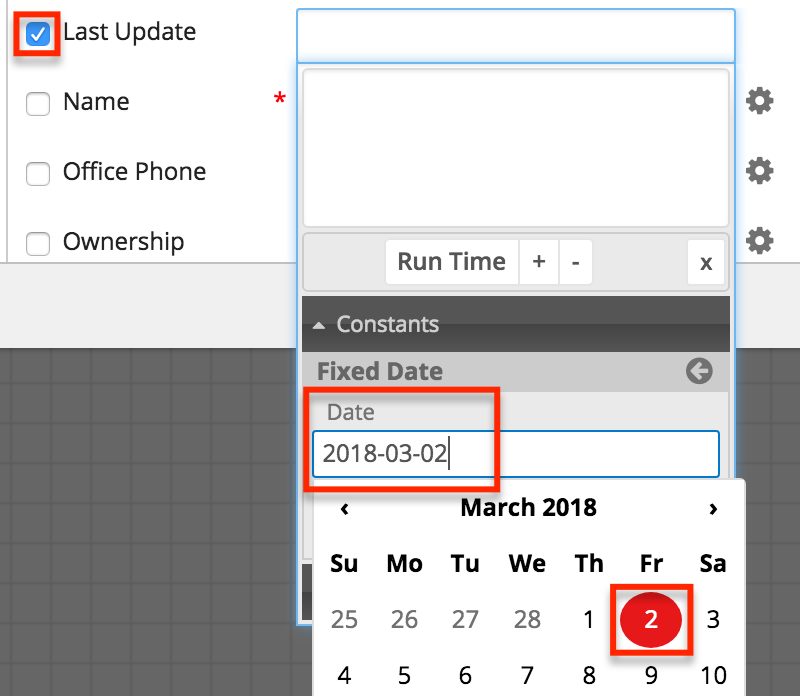The height and width of the screenshot is (696, 800).
Task: Enable the Ownership checkbox
Action: (x=37, y=243)
